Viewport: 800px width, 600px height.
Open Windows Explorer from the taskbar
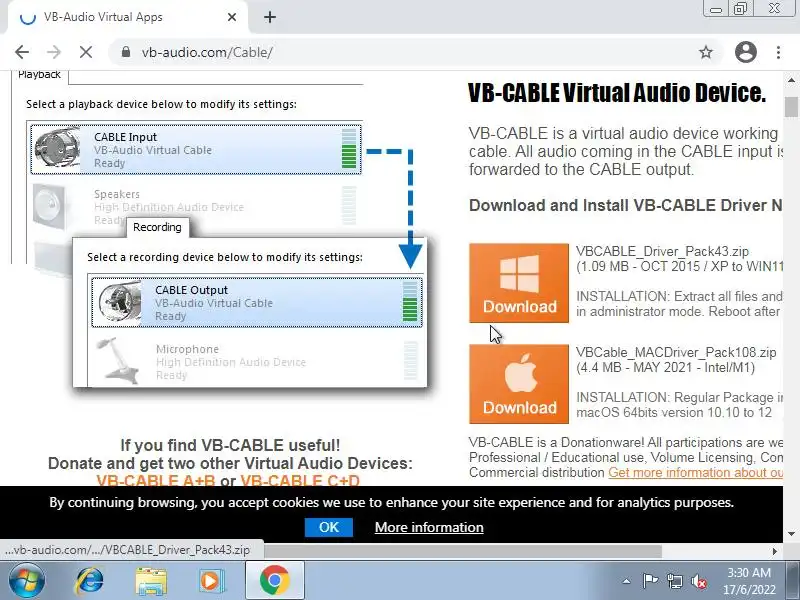click(x=151, y=581)
